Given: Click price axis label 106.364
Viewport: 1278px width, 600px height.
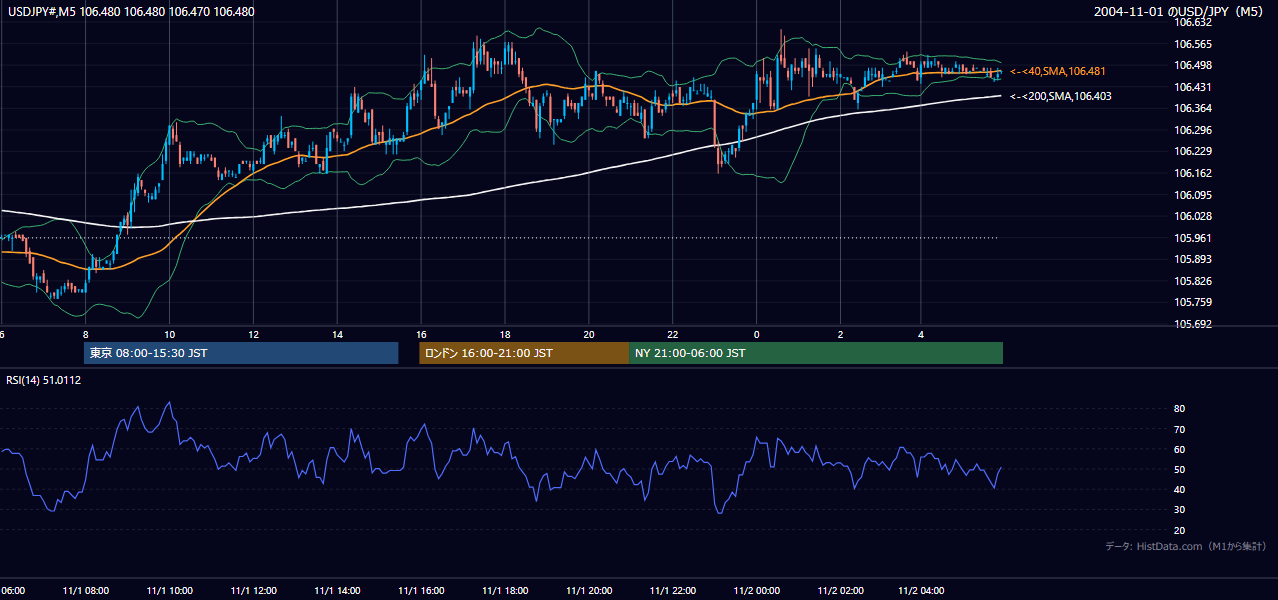Looking at the screenshot, I should [x=1192, y=108].
